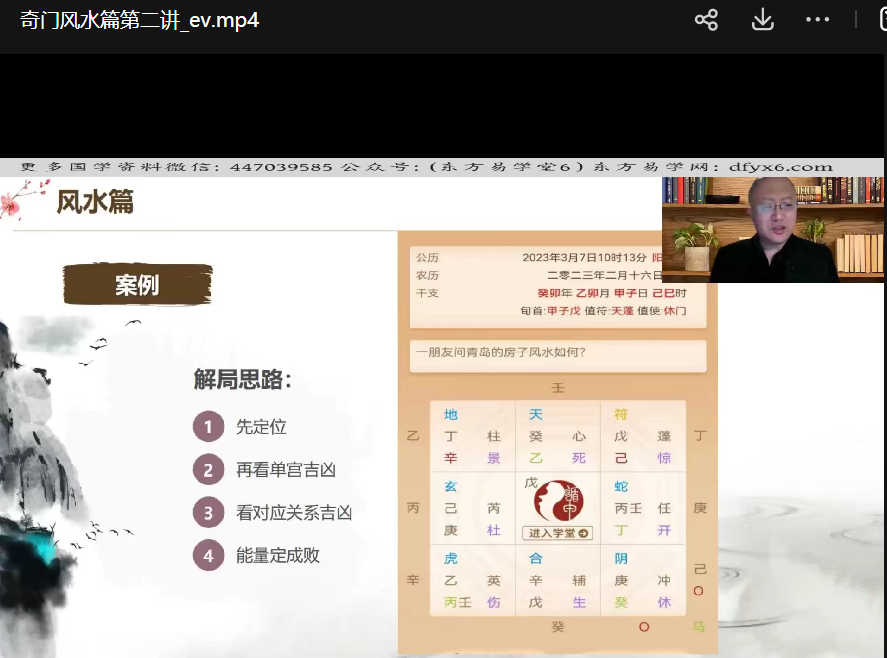
Task: Click the question box about 青岛 house feng shui
Action: coord(557,352)
